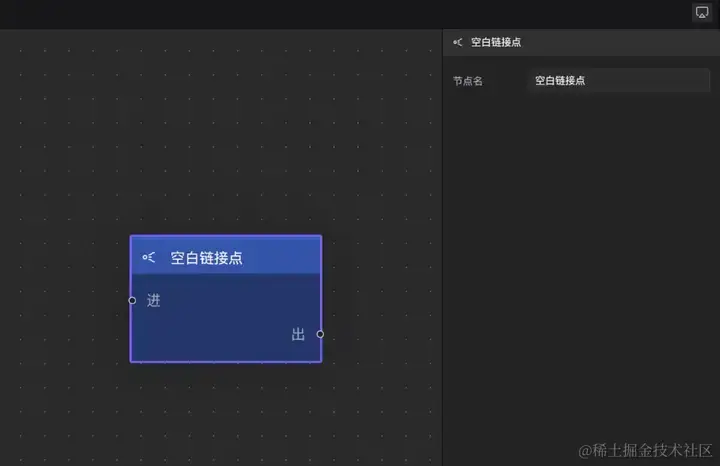
Task: Click the presentation screen icon at top right
Action: click(702, 12)
